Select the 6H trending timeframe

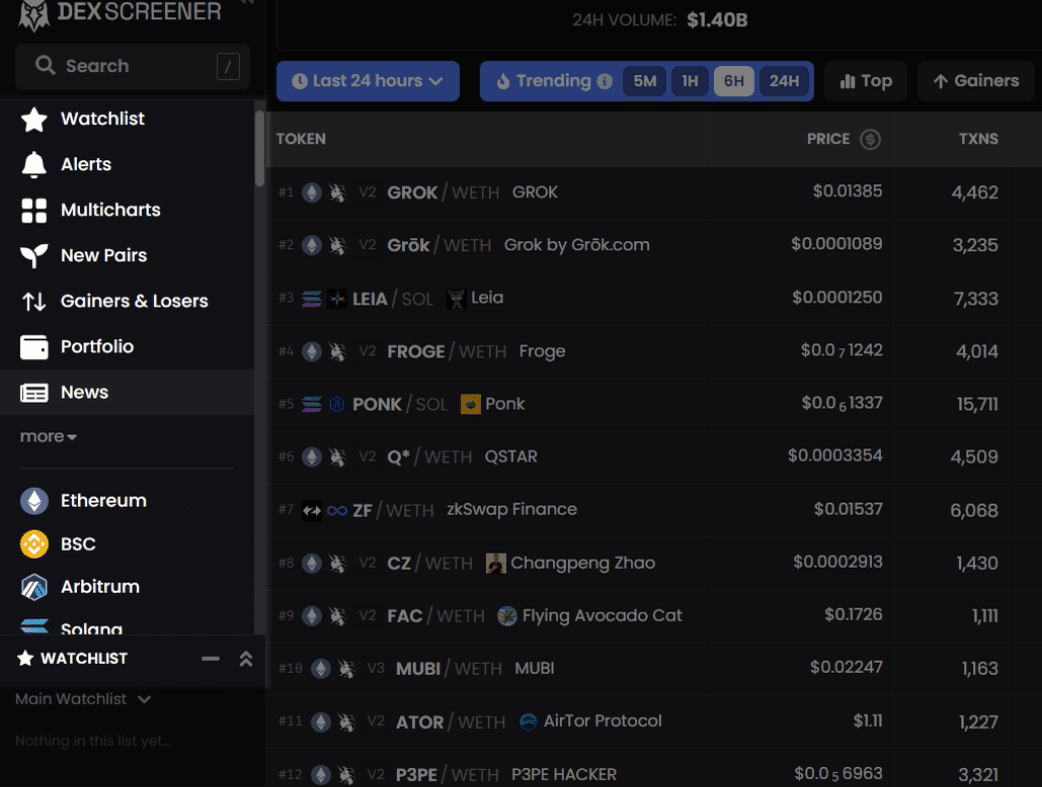(734, 81)
